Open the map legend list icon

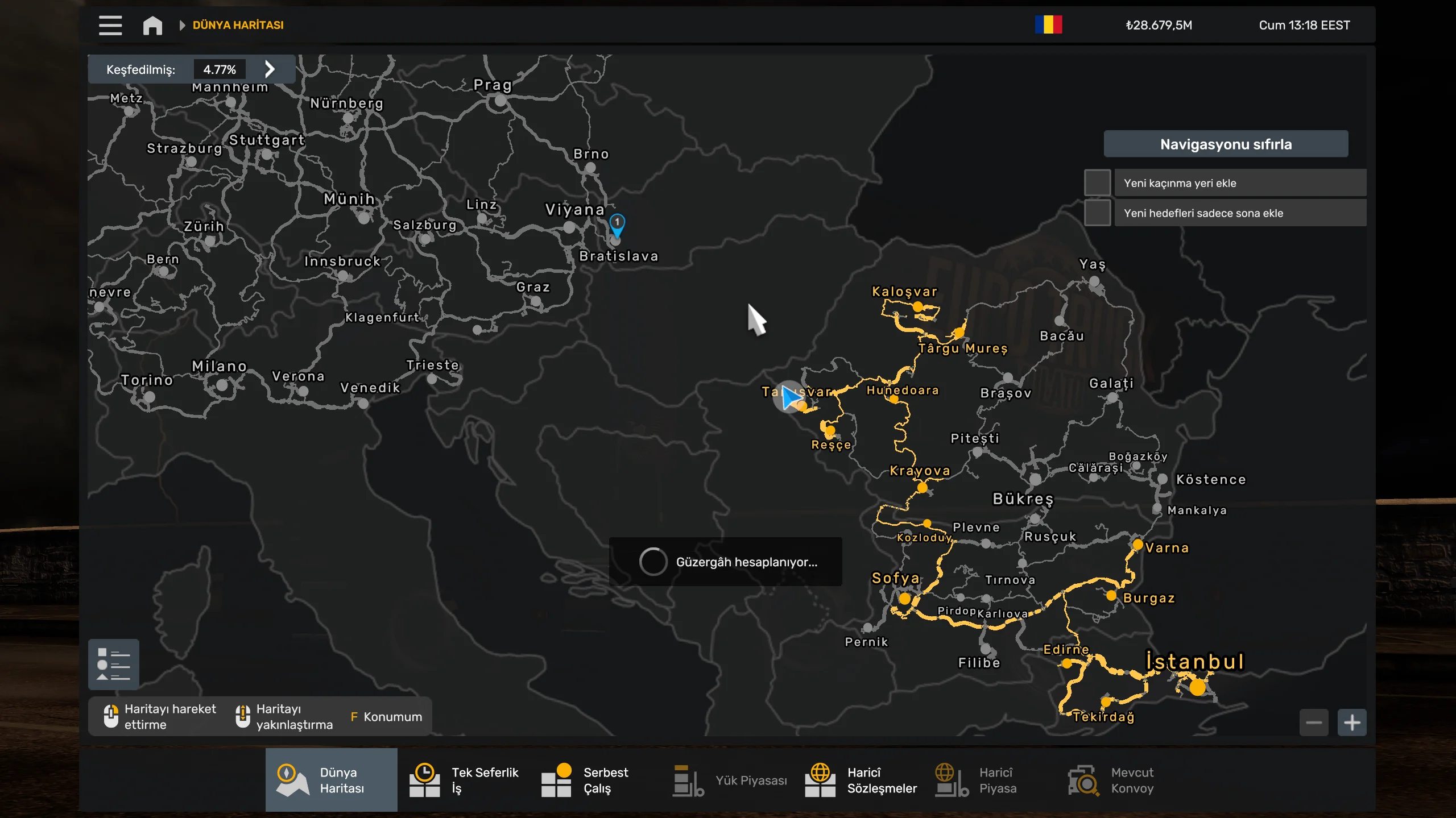[114, 664]
